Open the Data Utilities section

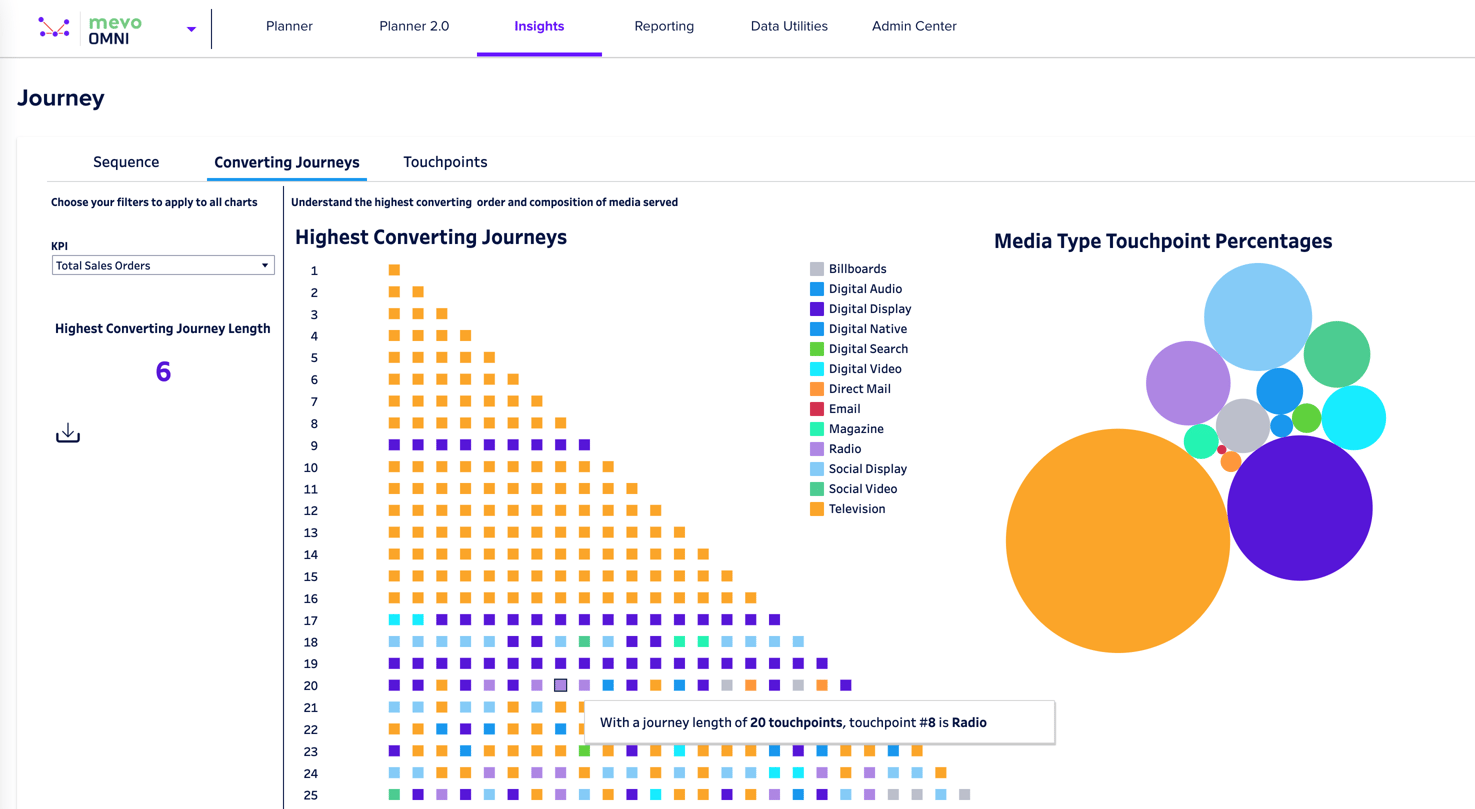[789, 26]
